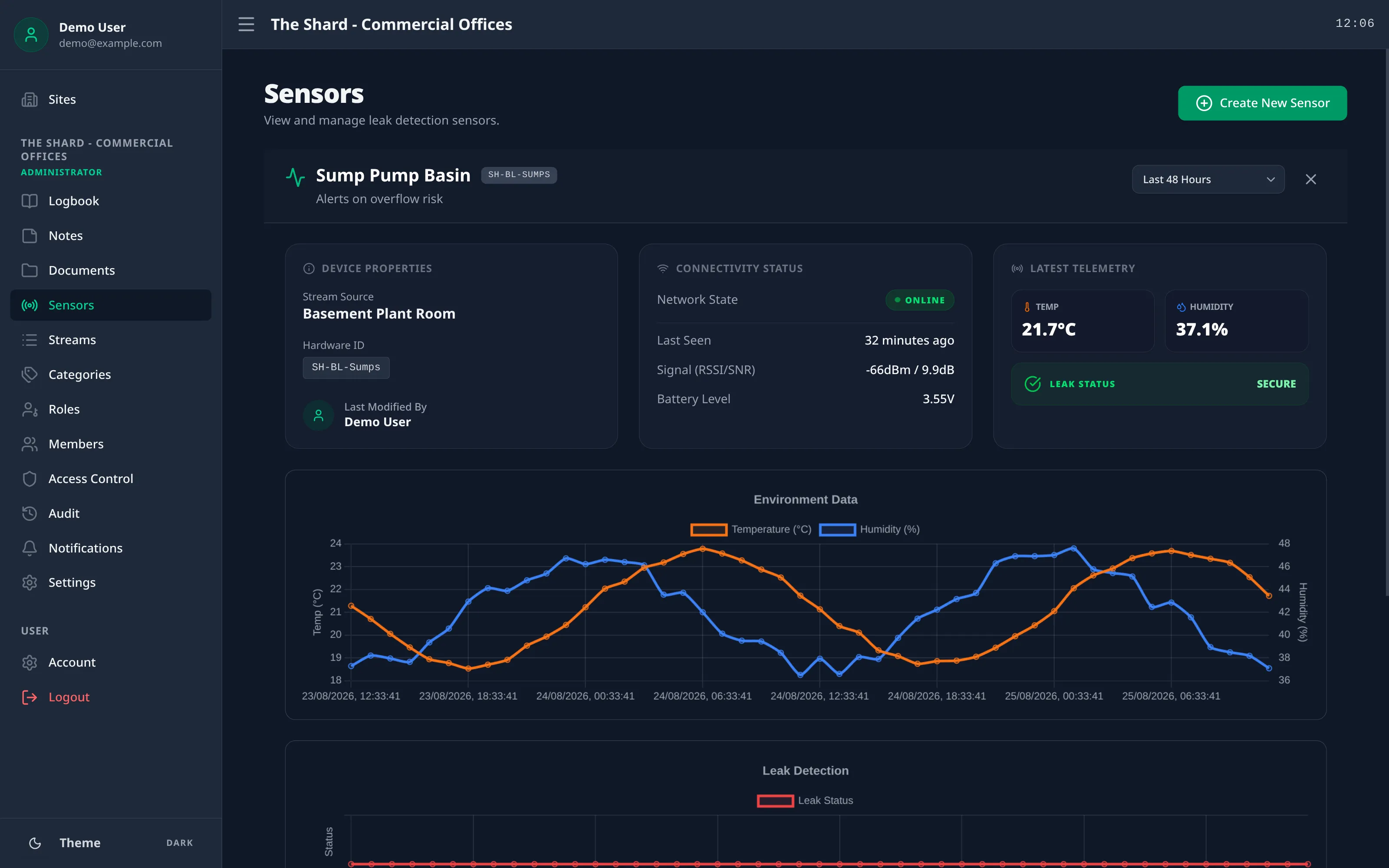Click the Audit history icon
The width and height of the screenshot is (1389, 868).
click(x=29, y=514)
